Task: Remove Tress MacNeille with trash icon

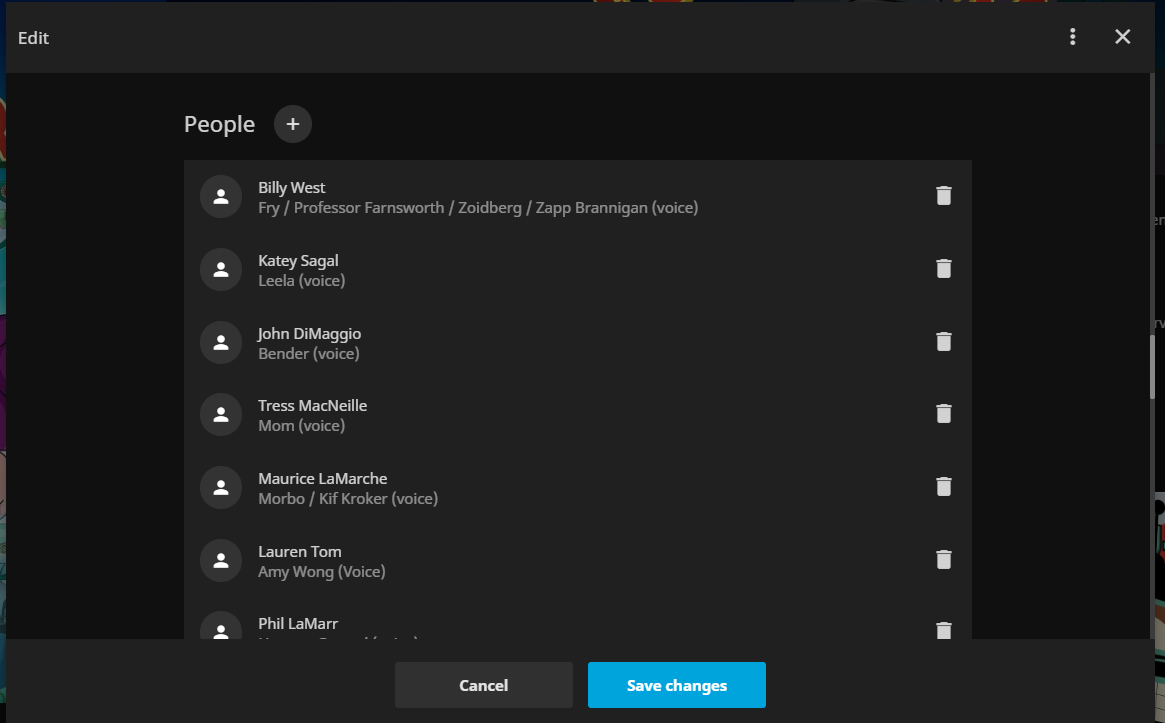Action: [943, 414]
